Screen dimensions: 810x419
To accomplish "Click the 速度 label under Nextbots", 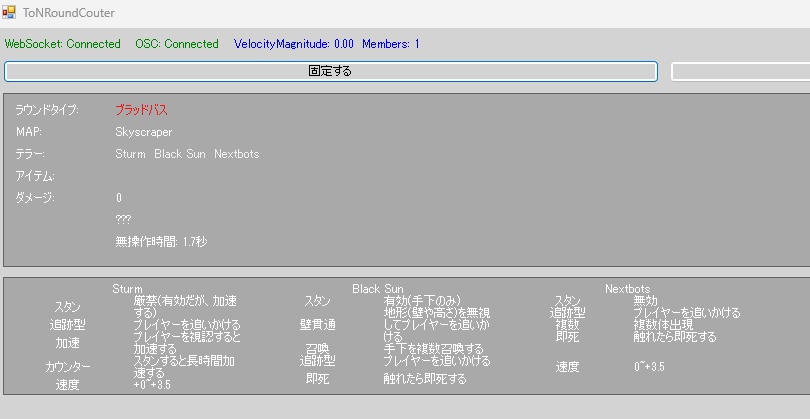I will [567, 367].
